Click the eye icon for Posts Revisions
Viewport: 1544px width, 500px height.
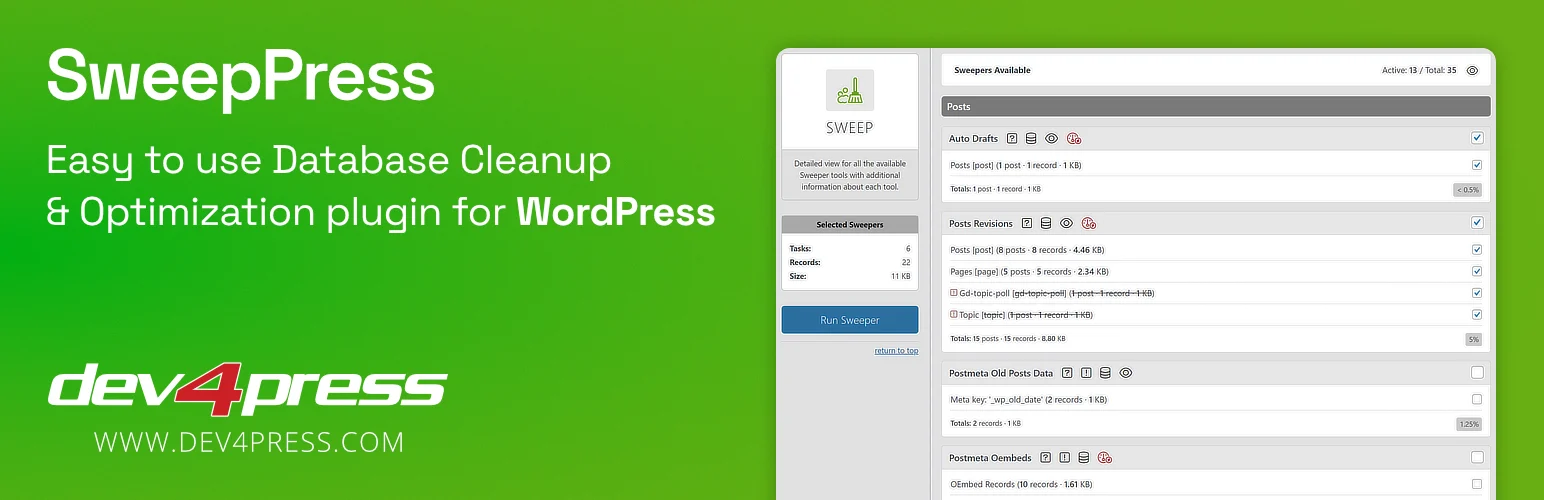click(x=1066, y=223)
